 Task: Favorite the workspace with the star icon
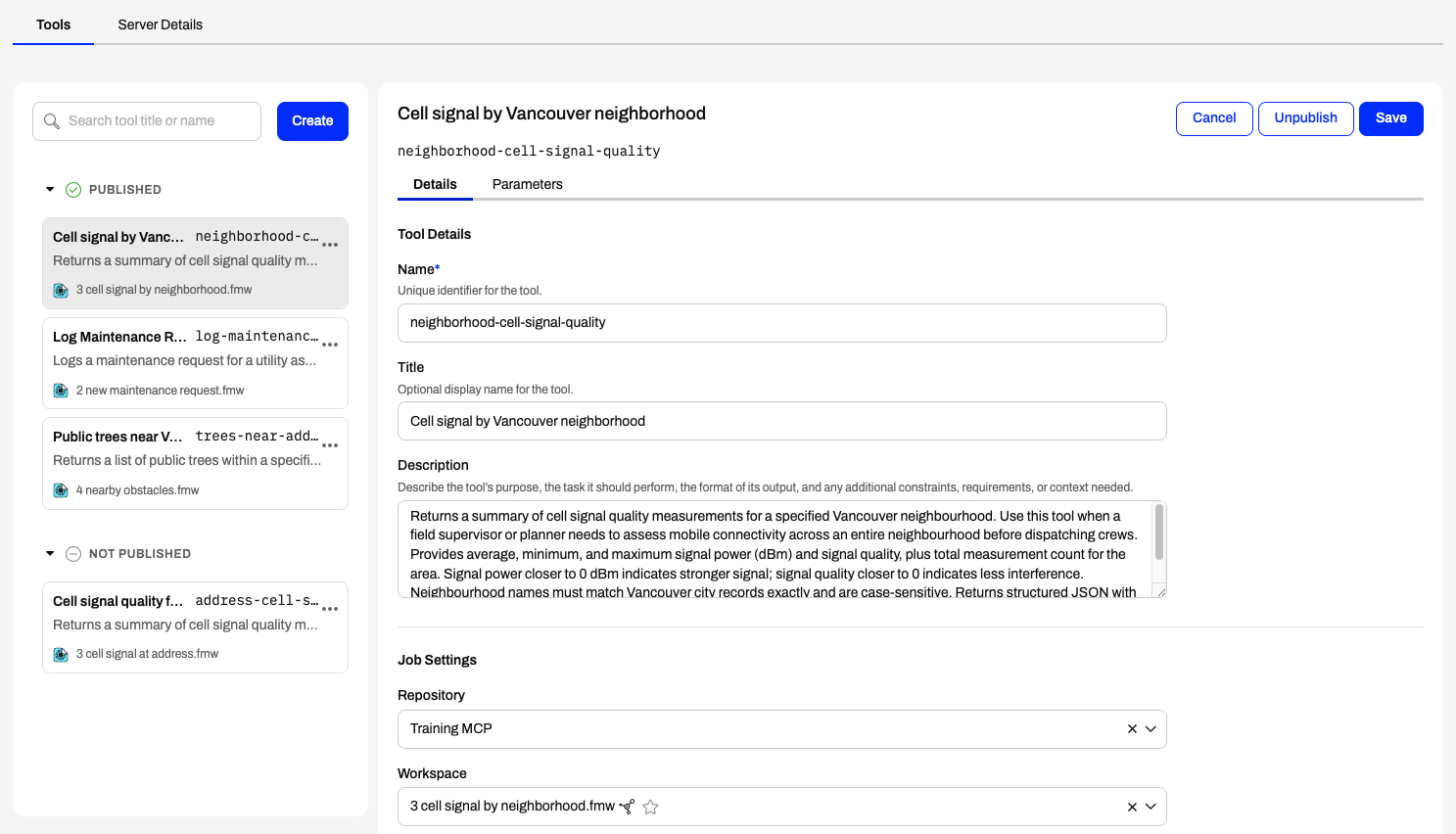tap(650, 807)
